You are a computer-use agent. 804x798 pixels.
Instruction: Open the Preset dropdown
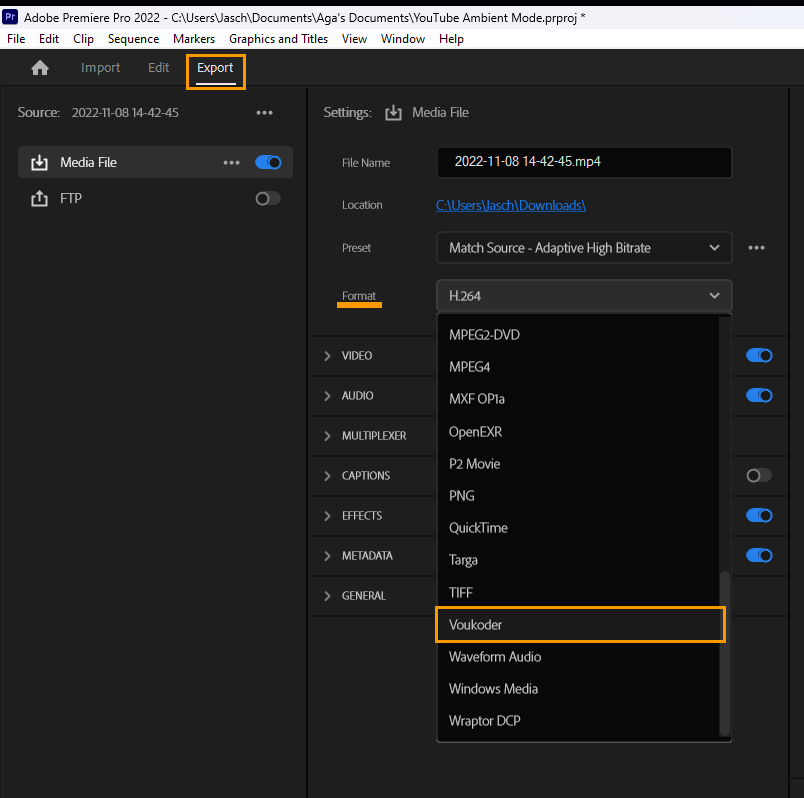coord(584,248)
